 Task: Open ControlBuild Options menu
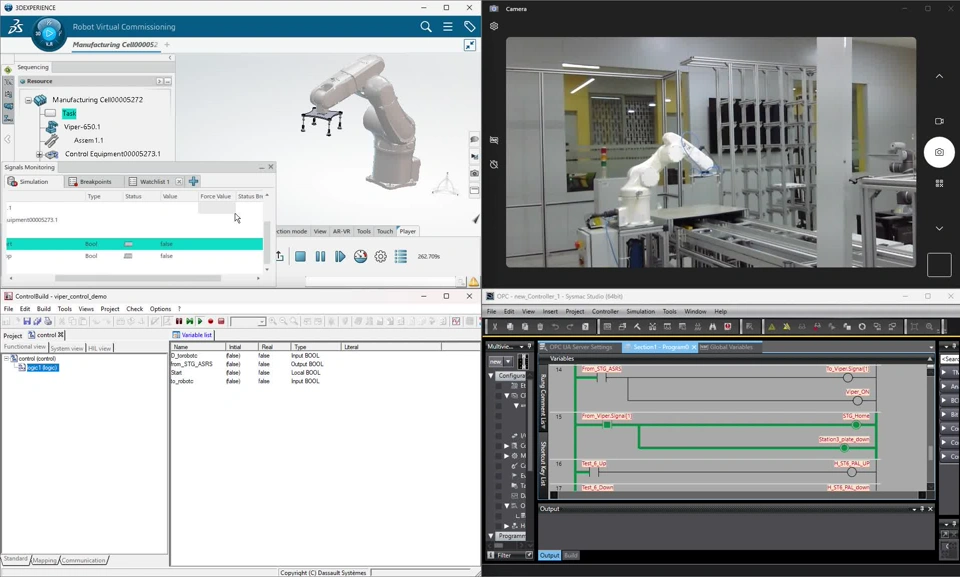(x=160, y=309)
